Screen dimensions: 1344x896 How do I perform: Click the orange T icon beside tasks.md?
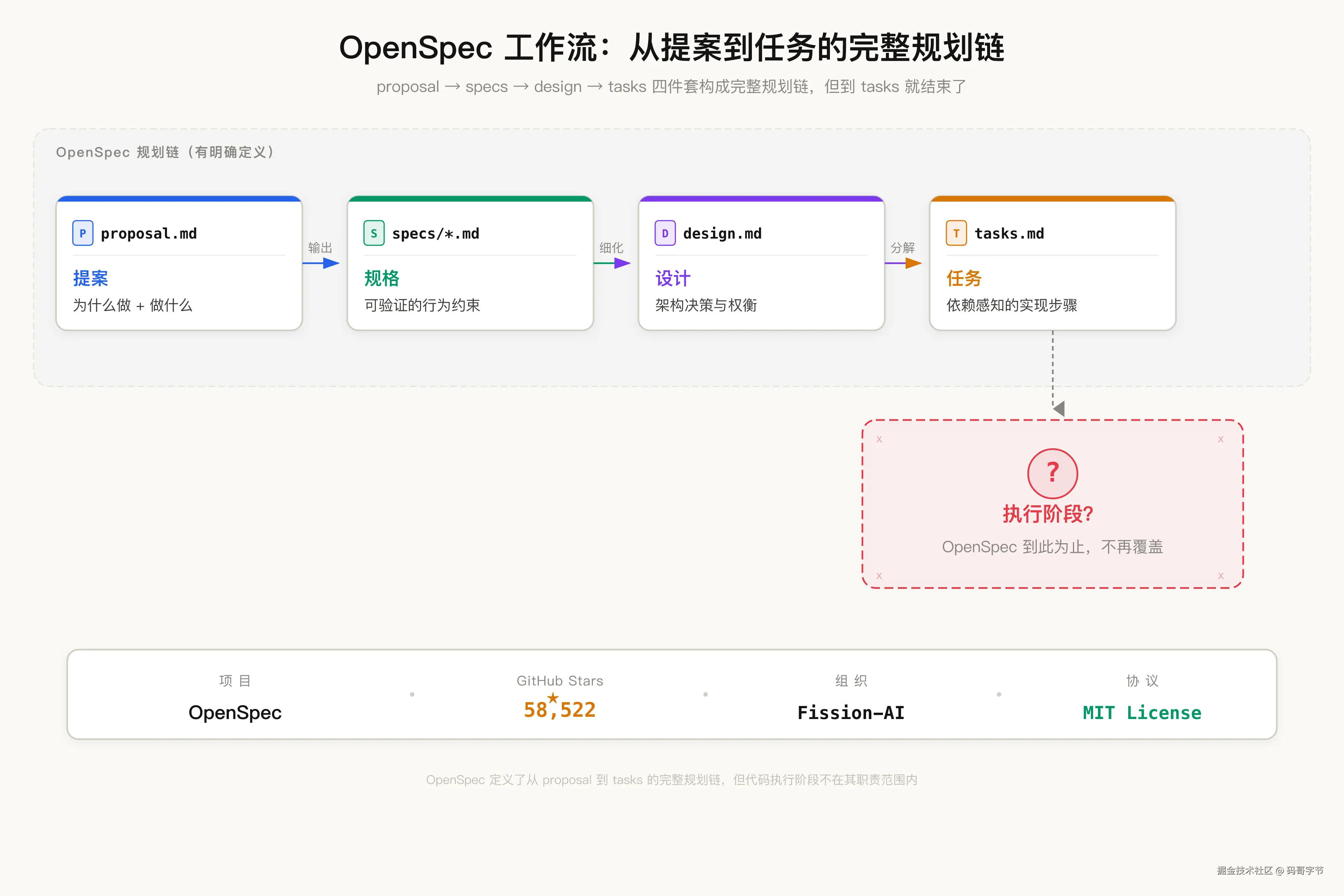956,233
